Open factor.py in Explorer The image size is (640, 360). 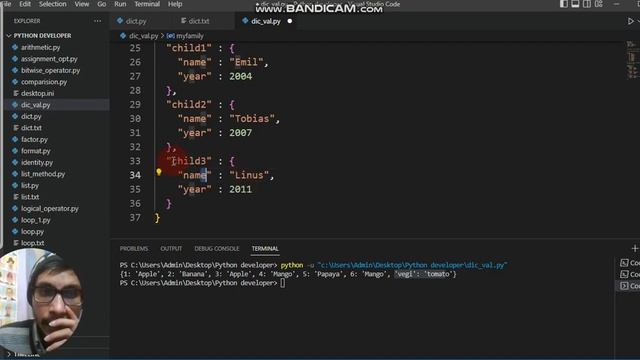[x=34, y=139]
